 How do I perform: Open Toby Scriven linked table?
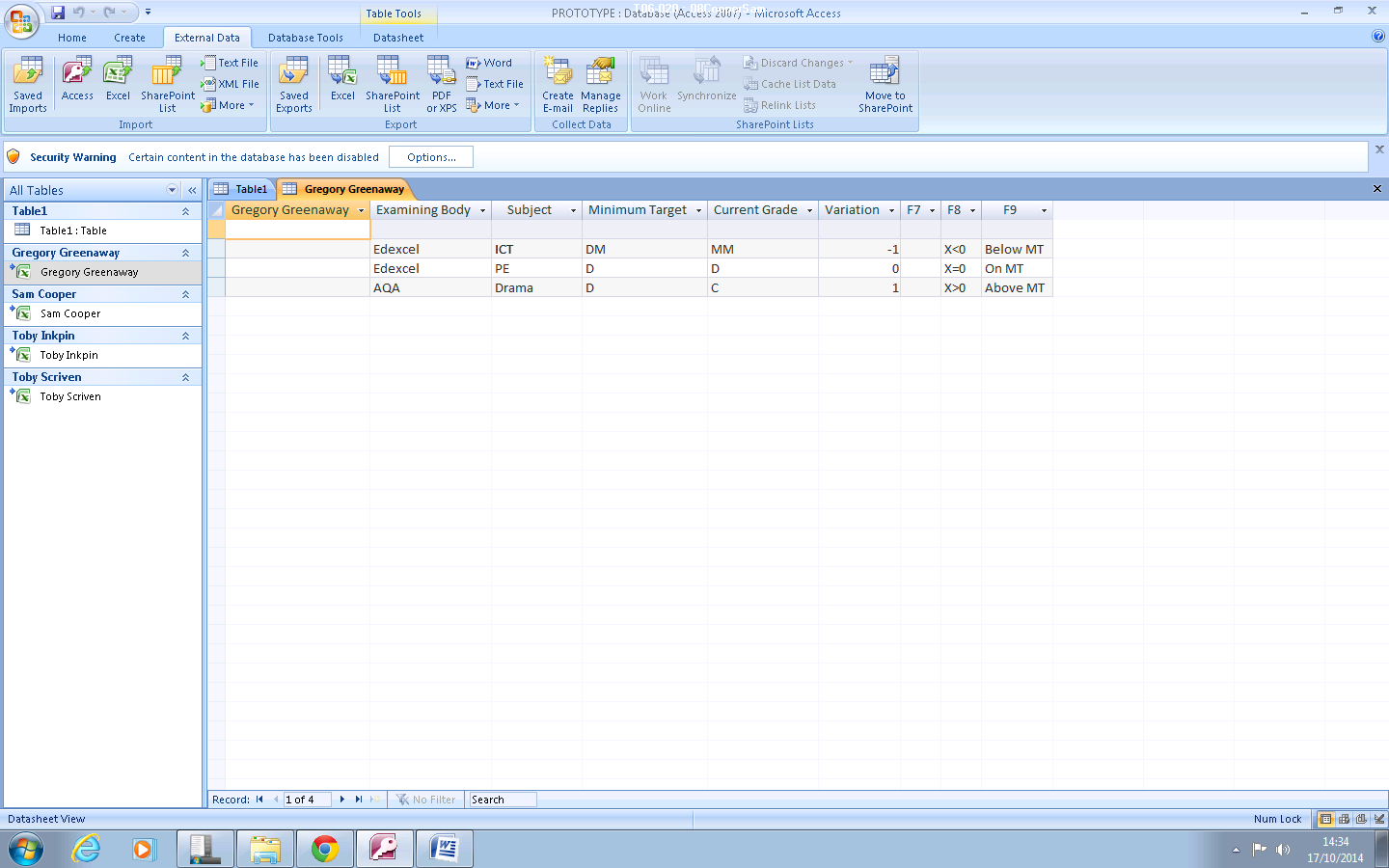[104, 396]
